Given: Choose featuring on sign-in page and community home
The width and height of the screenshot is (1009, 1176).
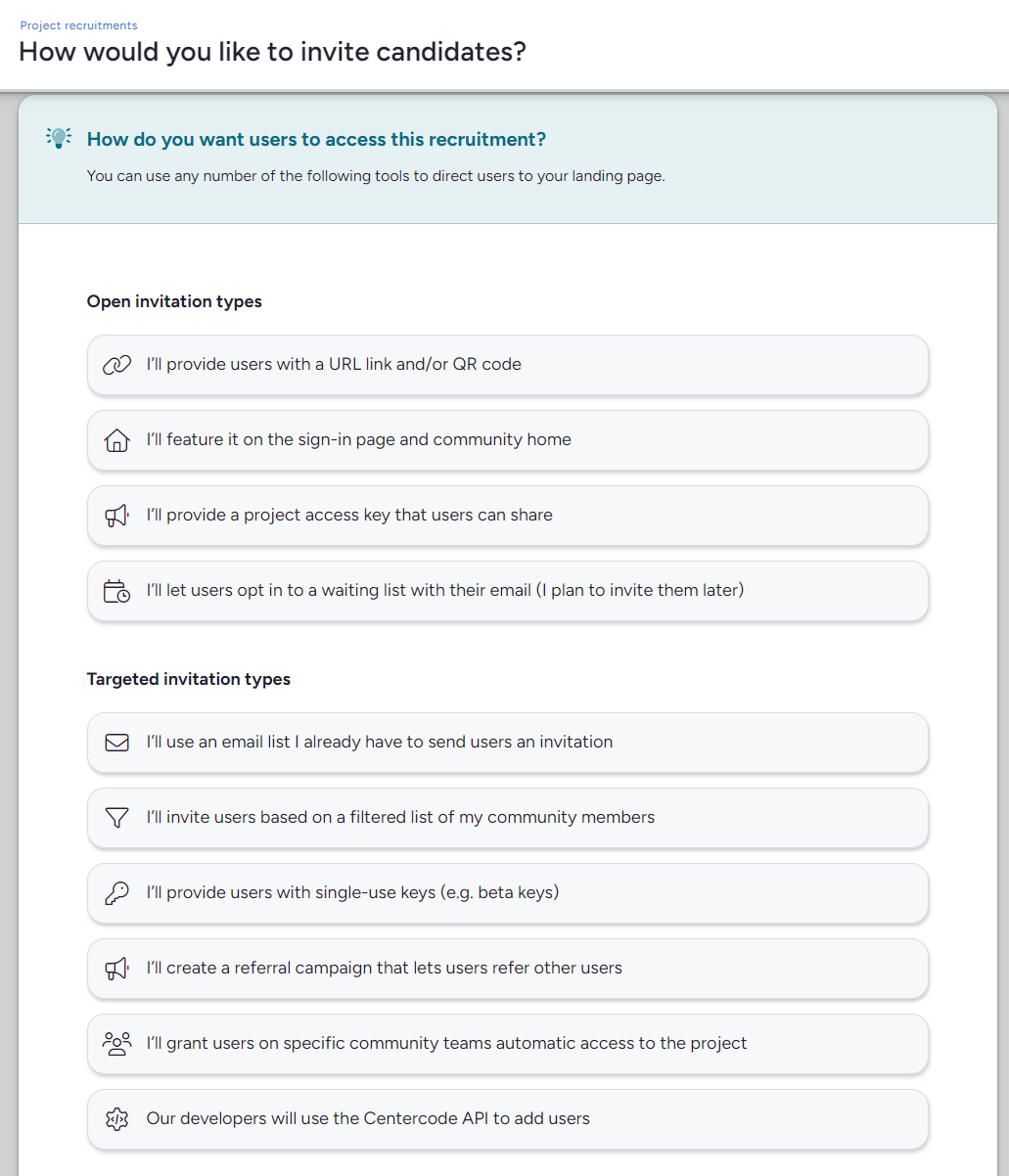Looking at the screenshot, I should point(508,439).
